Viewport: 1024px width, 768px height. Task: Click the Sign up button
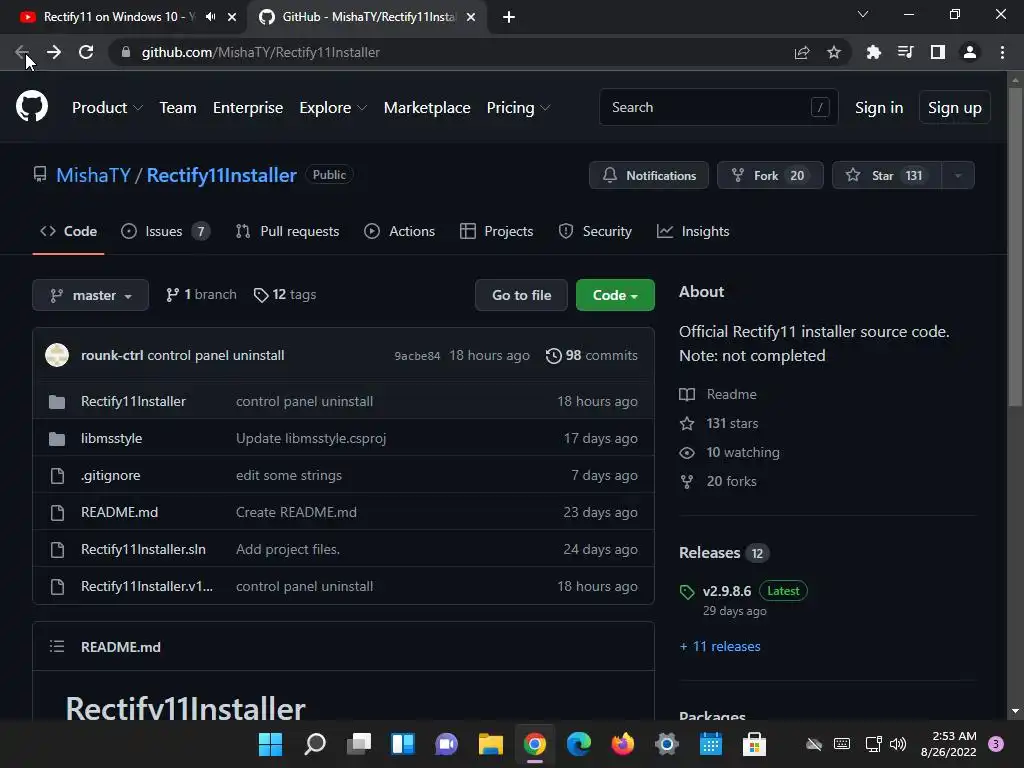tap(955, 108)
